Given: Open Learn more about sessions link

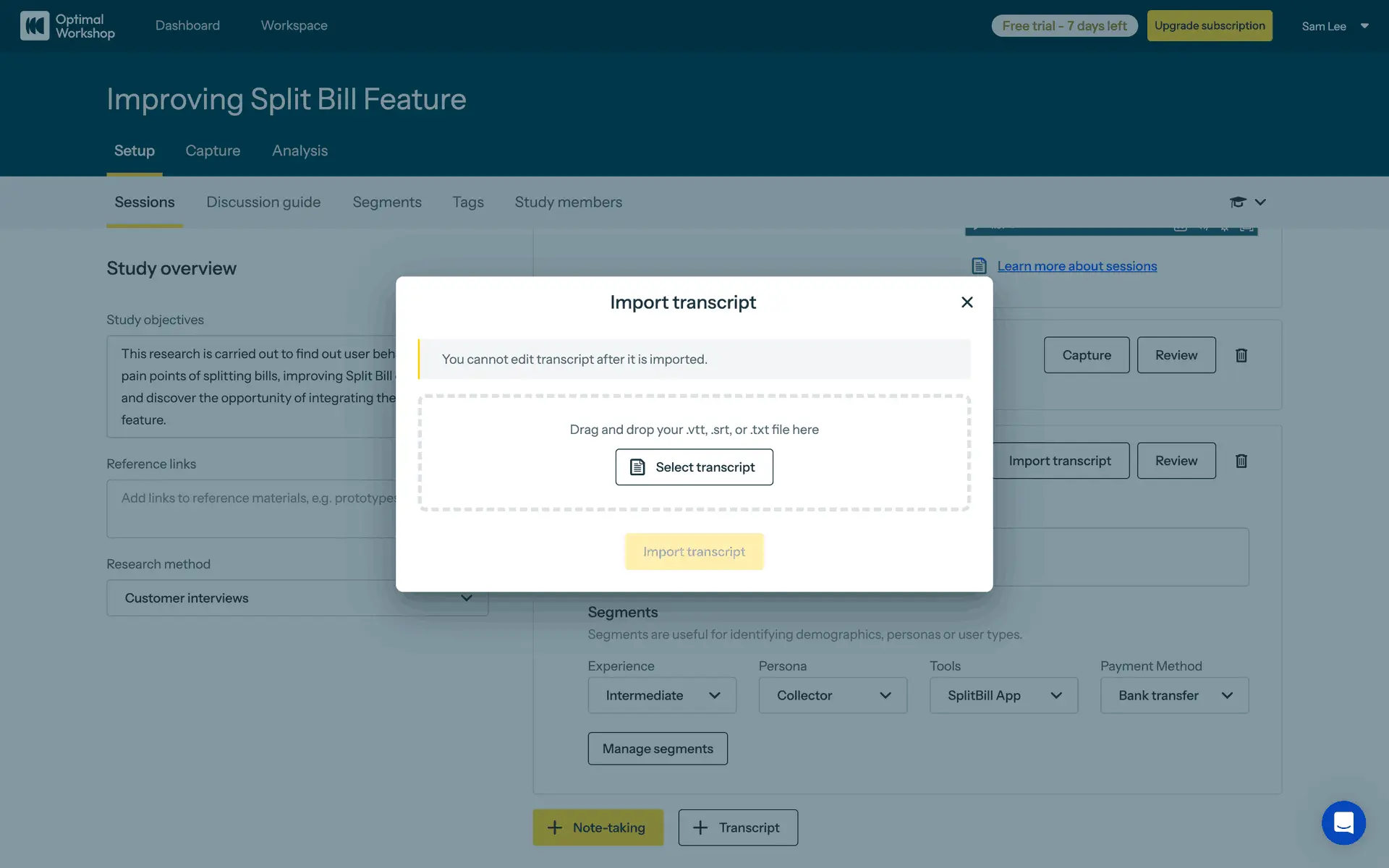Looking at the screenshot, I should pos(1076,266).
